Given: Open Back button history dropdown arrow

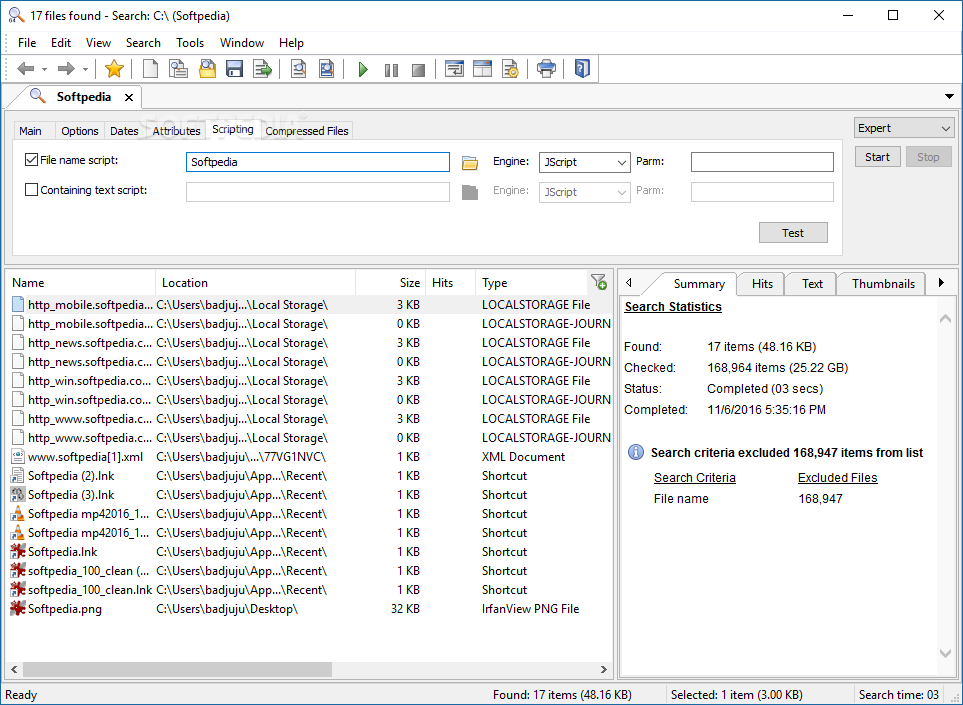Looking at the screenshot, I should click(44, 69).
